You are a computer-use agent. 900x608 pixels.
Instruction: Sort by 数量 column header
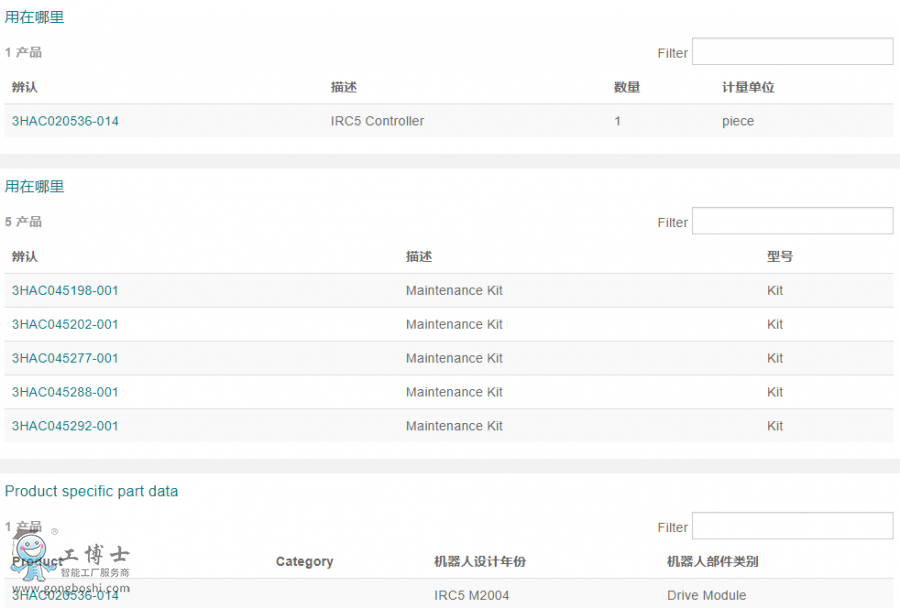tap(627, 87)
